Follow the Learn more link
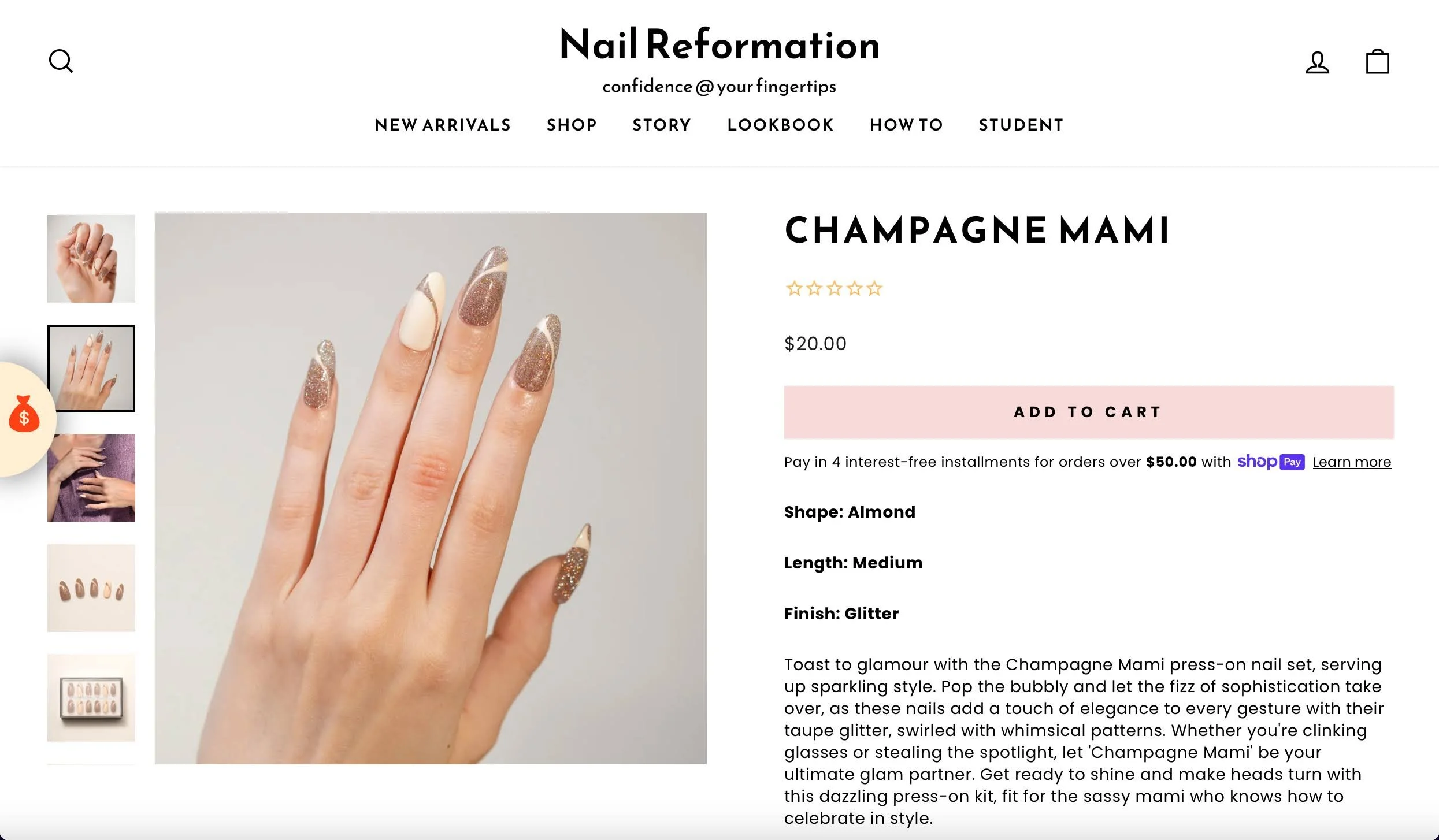Screen dimensions: 1439x840 [1352, 462]
